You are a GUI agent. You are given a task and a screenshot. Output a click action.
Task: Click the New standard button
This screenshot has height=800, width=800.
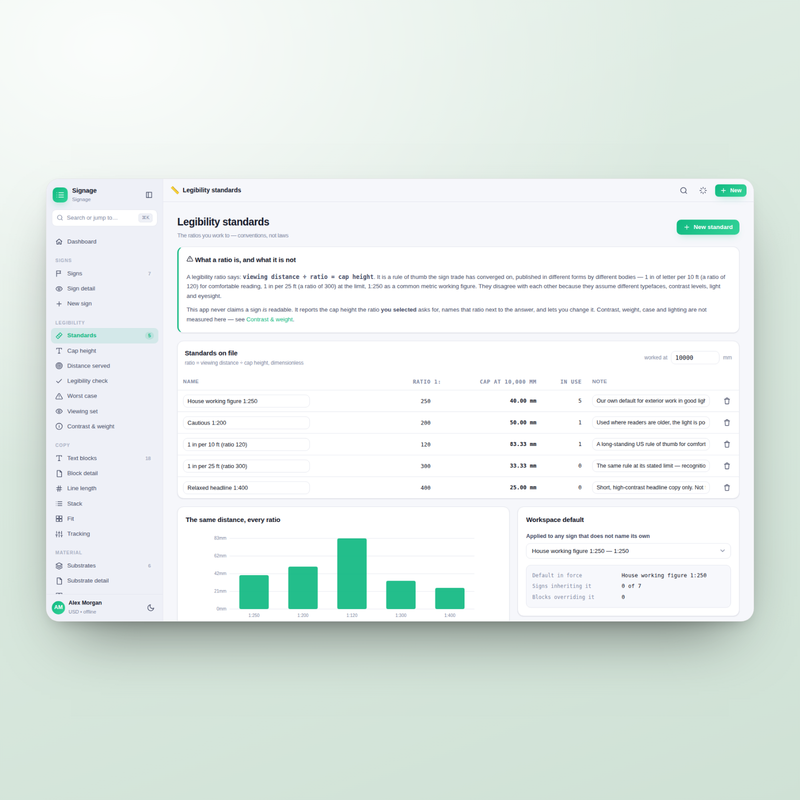coord(708,227)
